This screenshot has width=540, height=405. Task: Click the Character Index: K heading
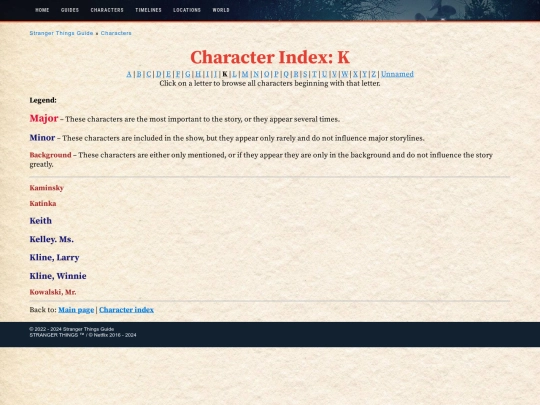click(x=270, y=57)
